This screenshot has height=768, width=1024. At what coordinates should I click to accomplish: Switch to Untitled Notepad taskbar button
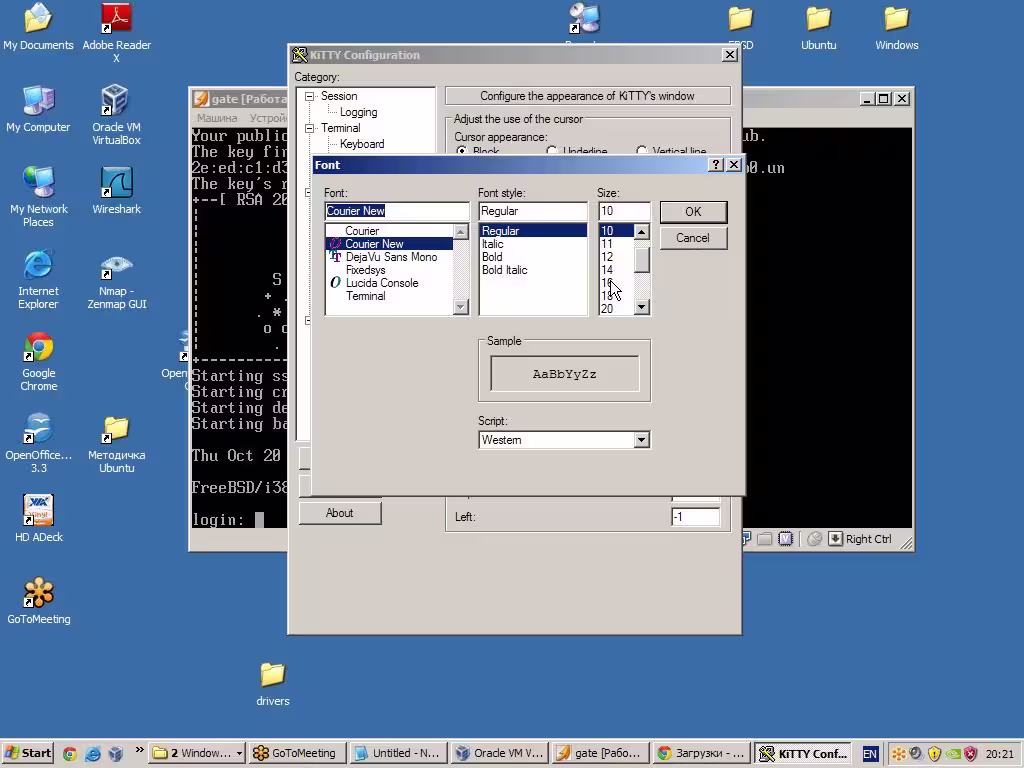click(x=399, y=754)
